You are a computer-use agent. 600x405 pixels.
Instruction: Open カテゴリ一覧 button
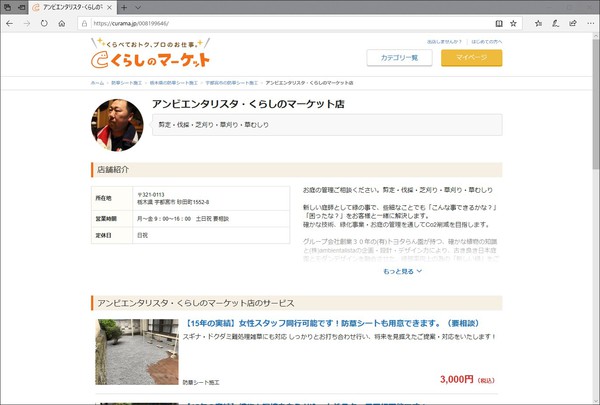tap(399, 58)
